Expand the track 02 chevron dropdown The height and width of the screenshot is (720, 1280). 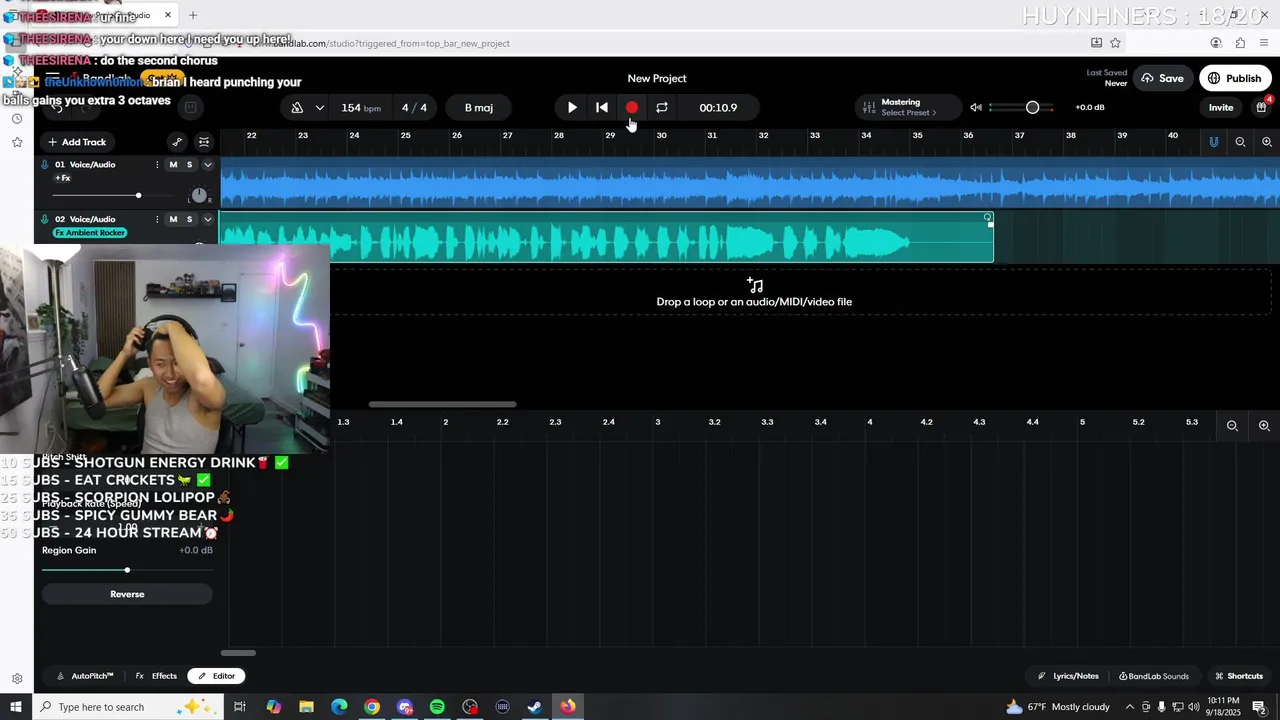click(208, 219)
